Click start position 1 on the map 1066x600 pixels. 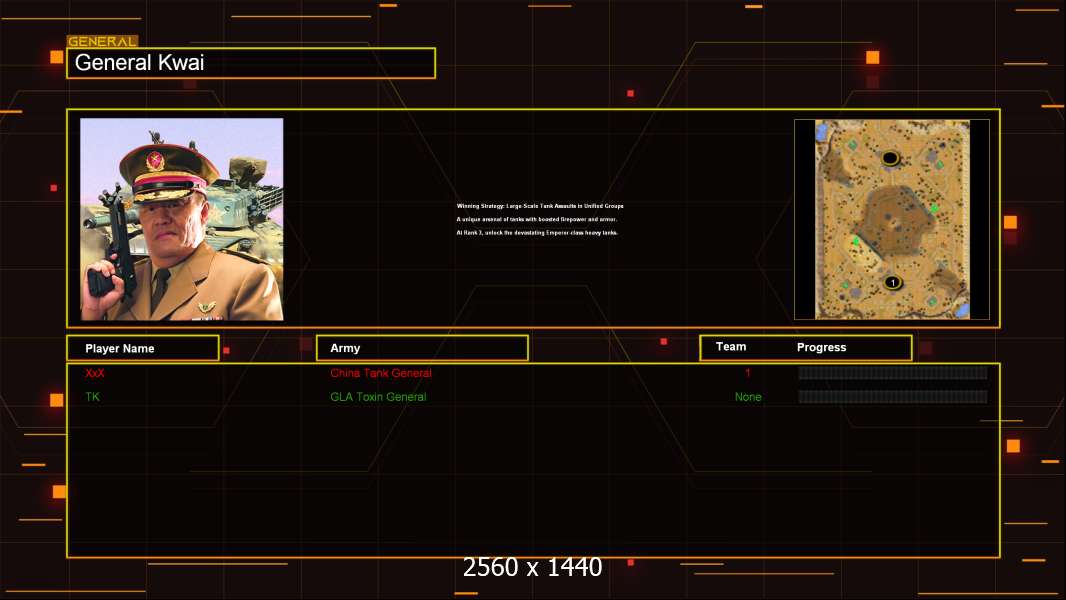click(892, 283)
